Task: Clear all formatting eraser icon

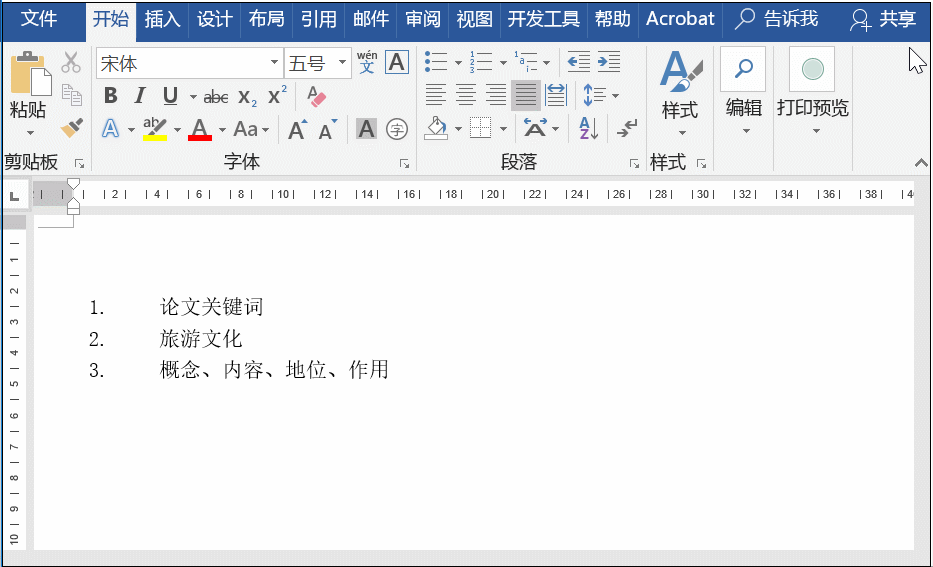Action: tap(316, 96)
